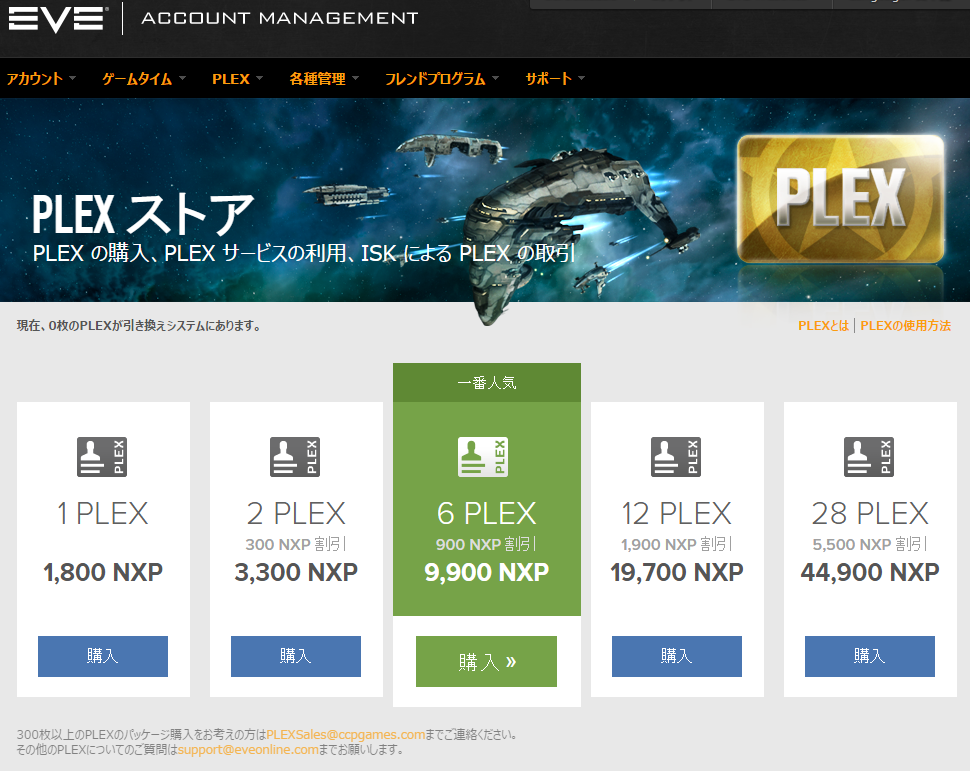Viewport: 970px width, 771px height.
Task: Click the 28 PLEX card icon
Action: pos(869,457)
